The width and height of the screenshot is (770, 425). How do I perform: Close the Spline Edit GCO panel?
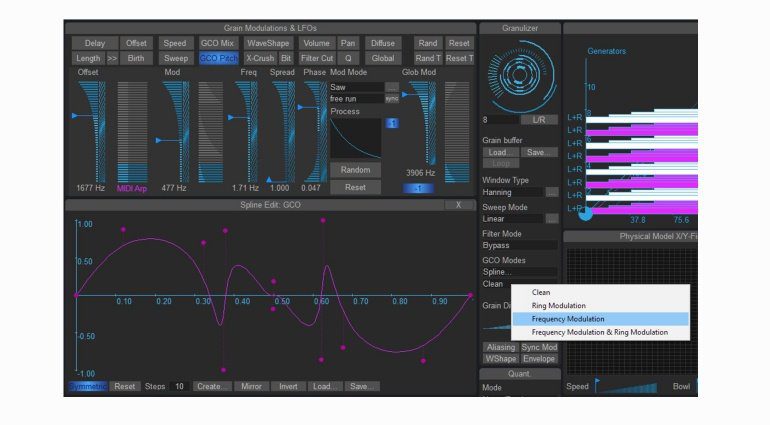[459, 205]
